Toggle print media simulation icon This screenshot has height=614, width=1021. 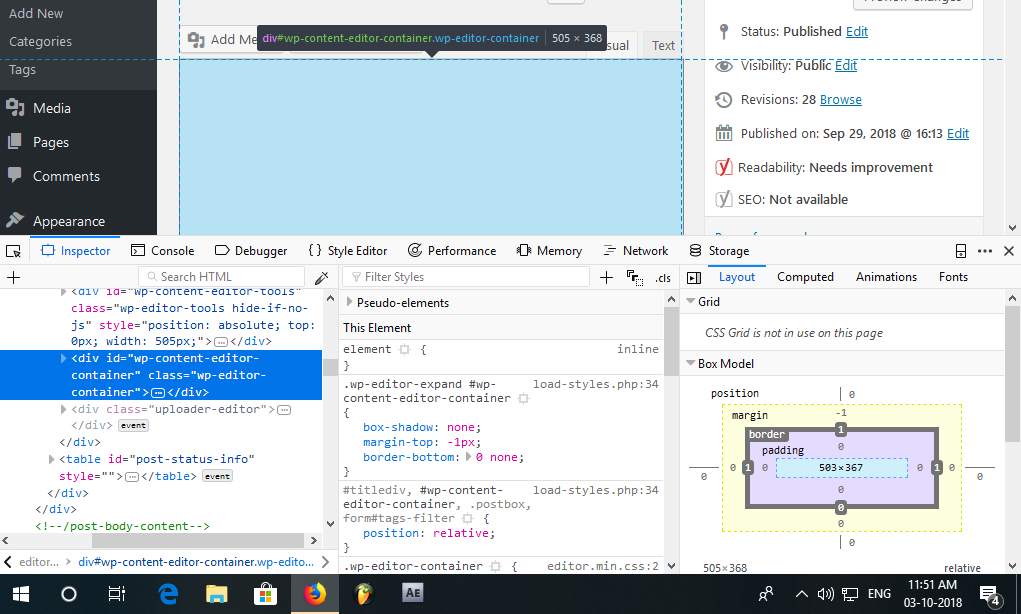point(634,277)
